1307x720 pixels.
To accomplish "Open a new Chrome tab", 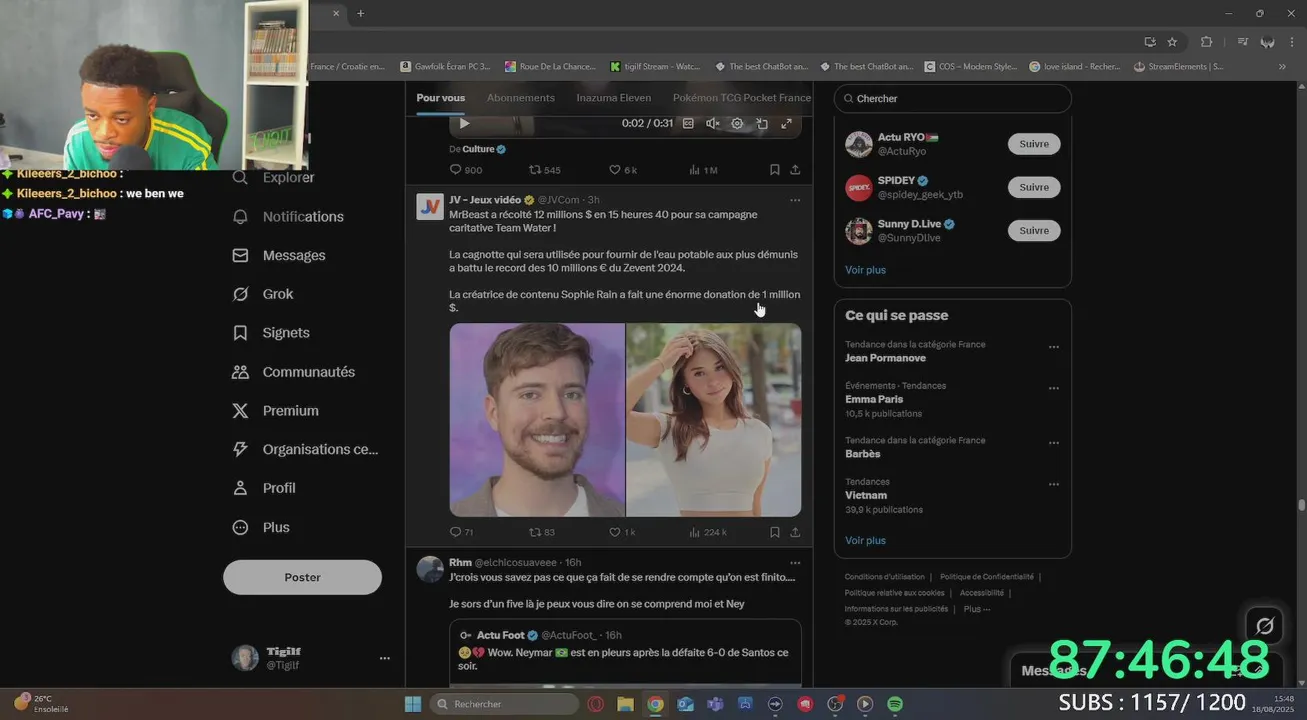I will click(x=361, y=13).
